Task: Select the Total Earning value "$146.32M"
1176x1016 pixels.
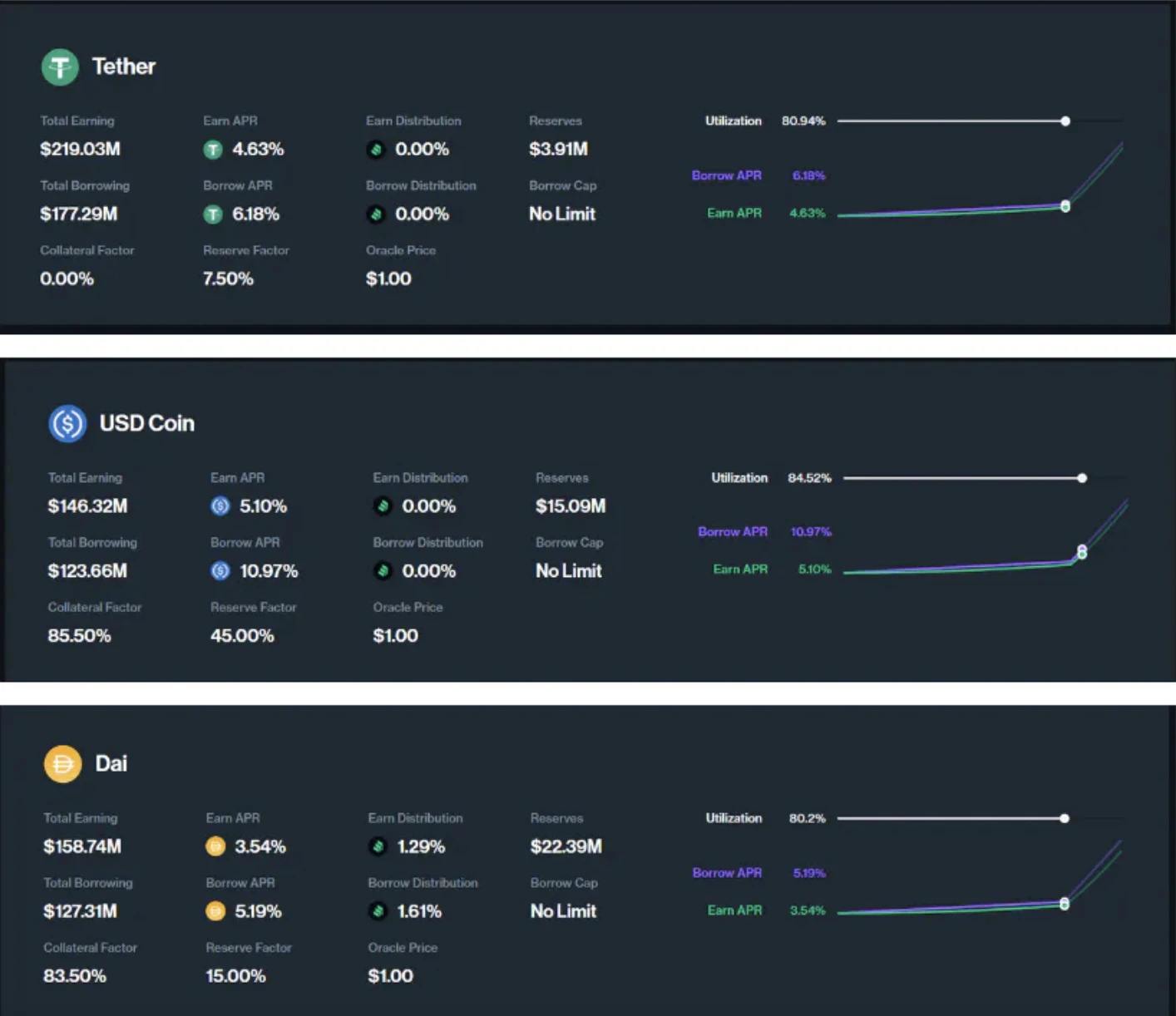Action: [88, 506]
